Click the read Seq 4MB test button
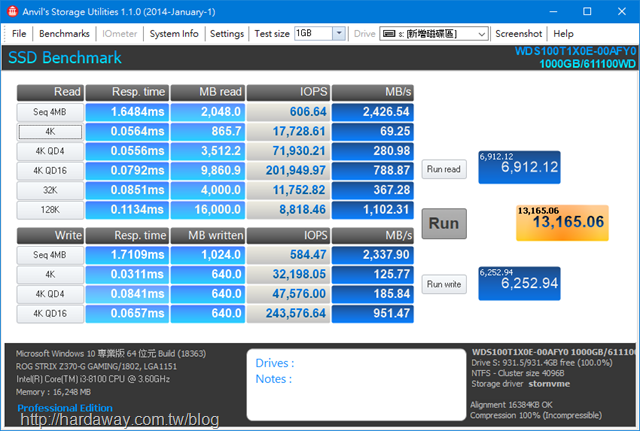This screenshot has height=431, width=640. [50, 112]
